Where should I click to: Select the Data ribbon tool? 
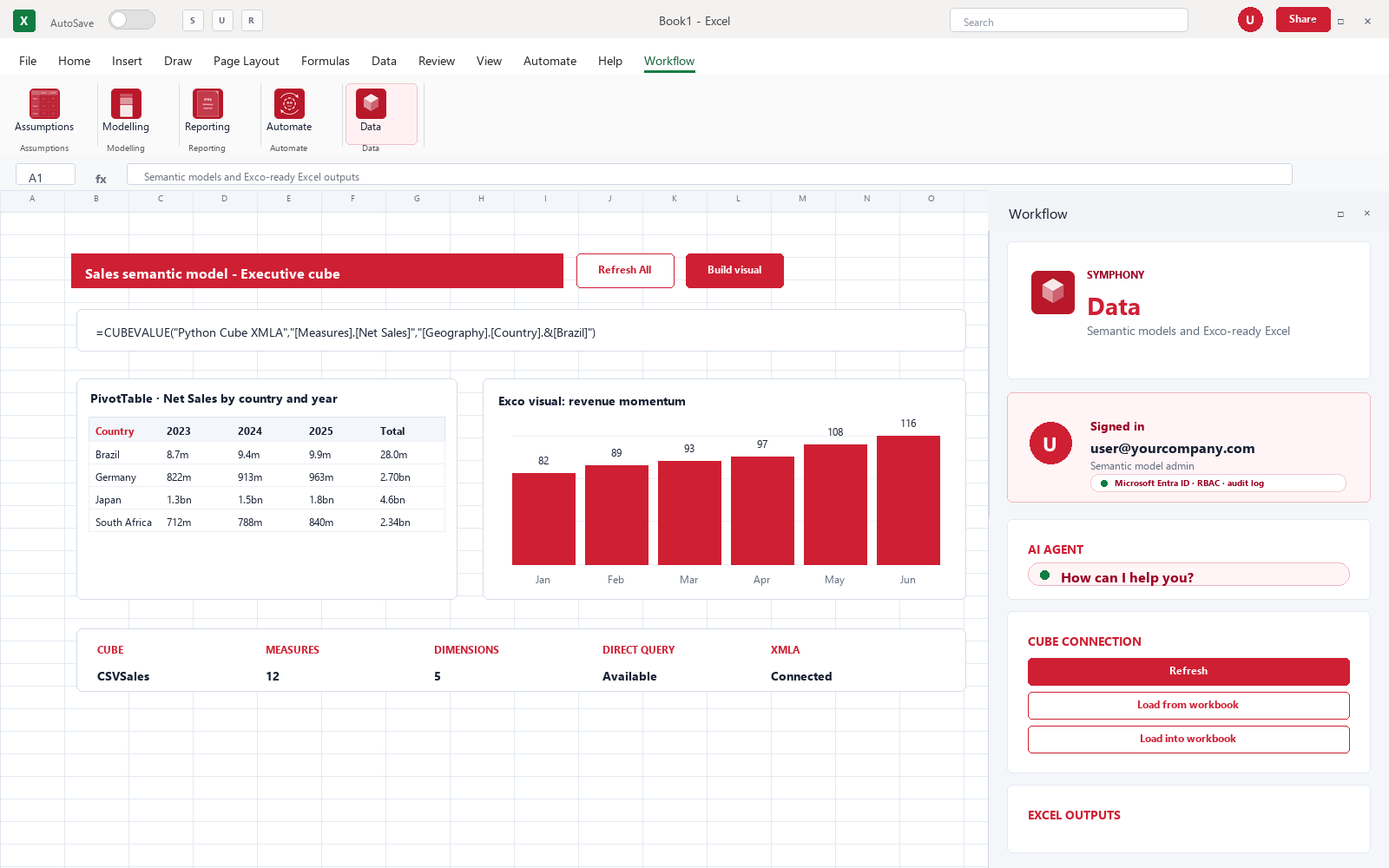[x=381, y=114]
